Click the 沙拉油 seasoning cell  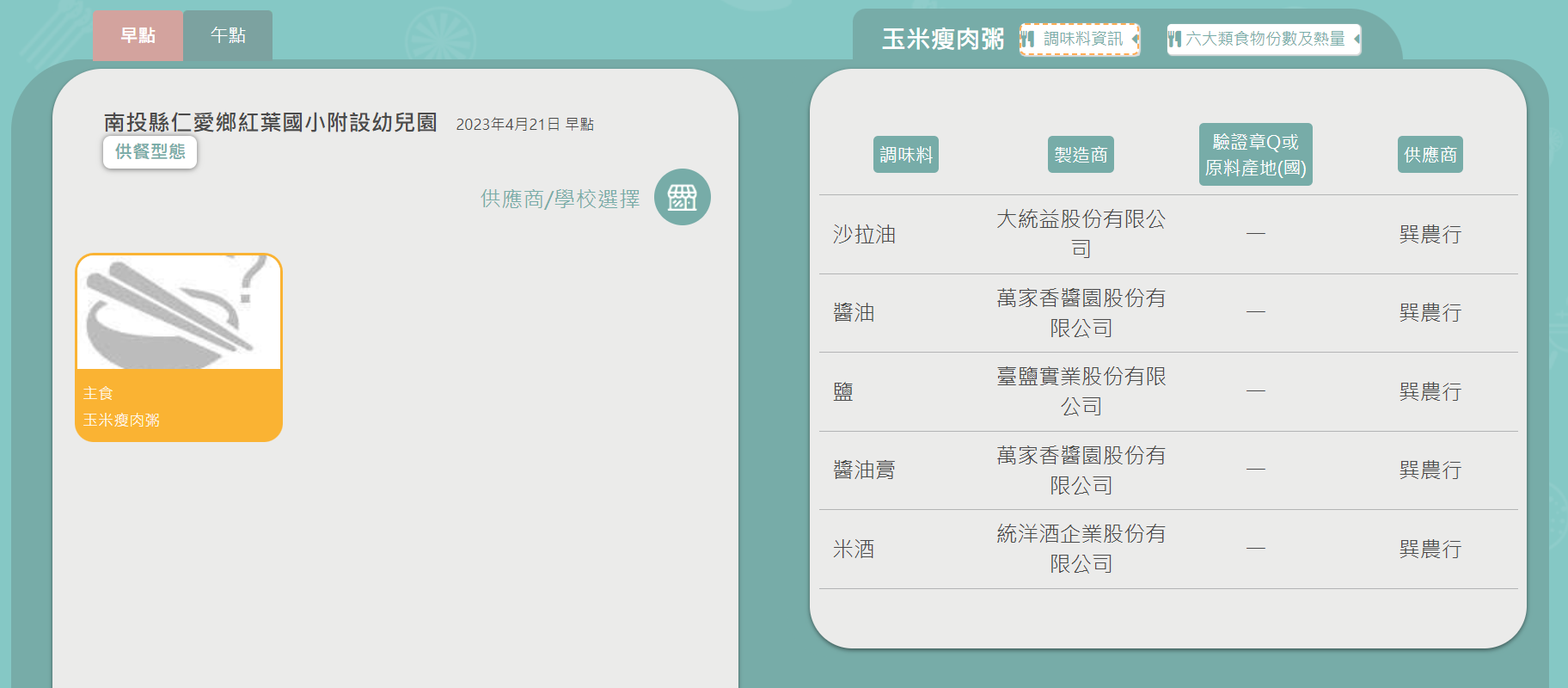[864, 234]
